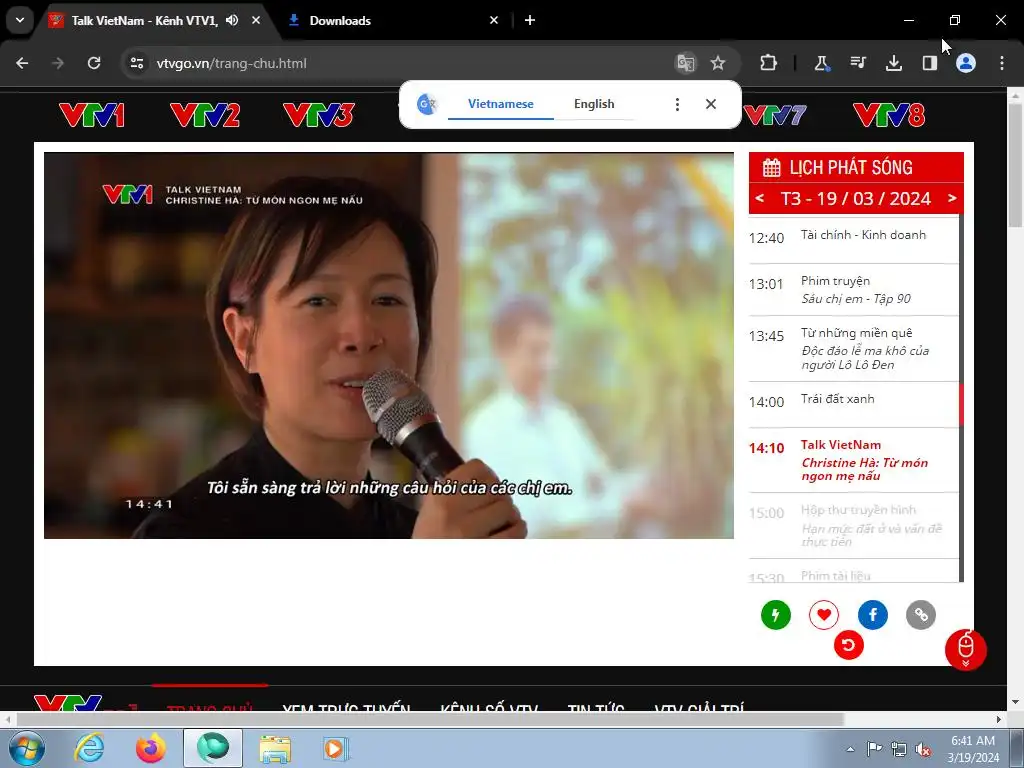The height and width of the screenshot is (768, 1024).
Task: Launch Firefox from taskbar
Action: (x=150, y=748)
